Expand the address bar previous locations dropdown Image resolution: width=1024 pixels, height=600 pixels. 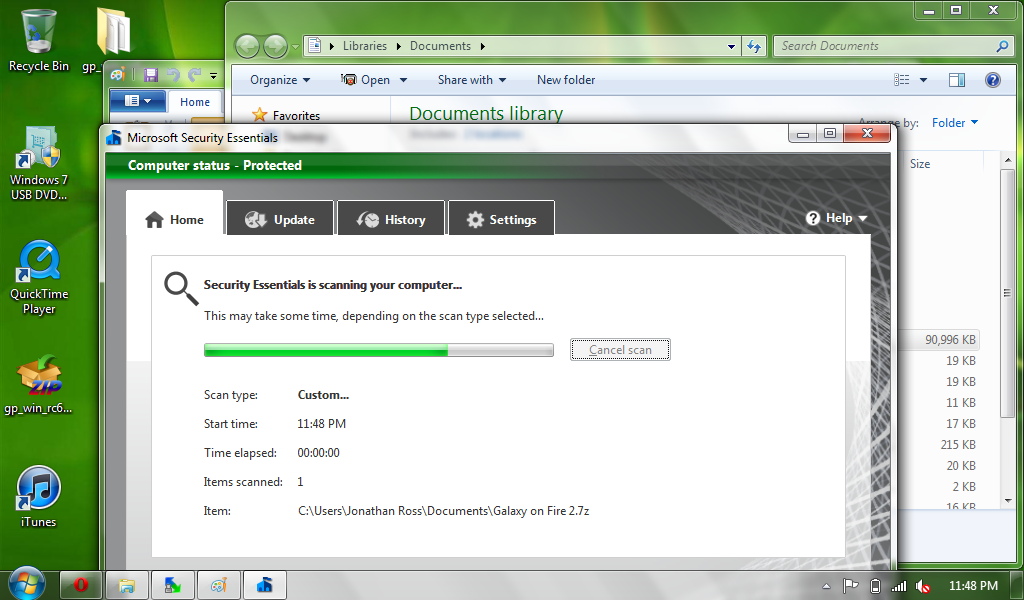[731, 46]
